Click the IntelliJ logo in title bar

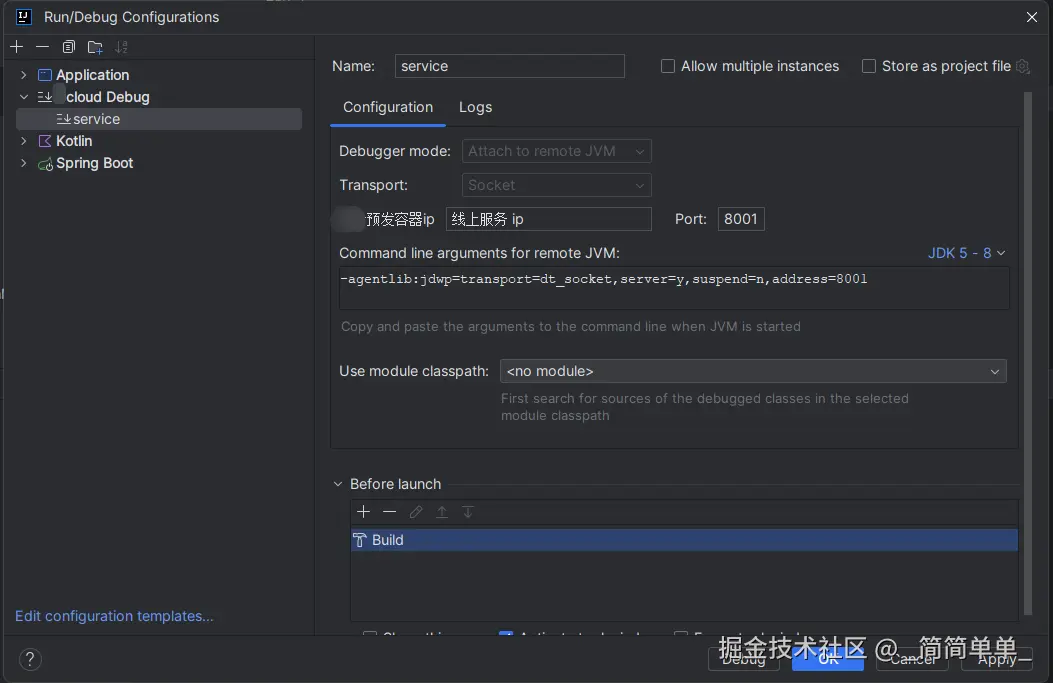click(x=24, y=17)
